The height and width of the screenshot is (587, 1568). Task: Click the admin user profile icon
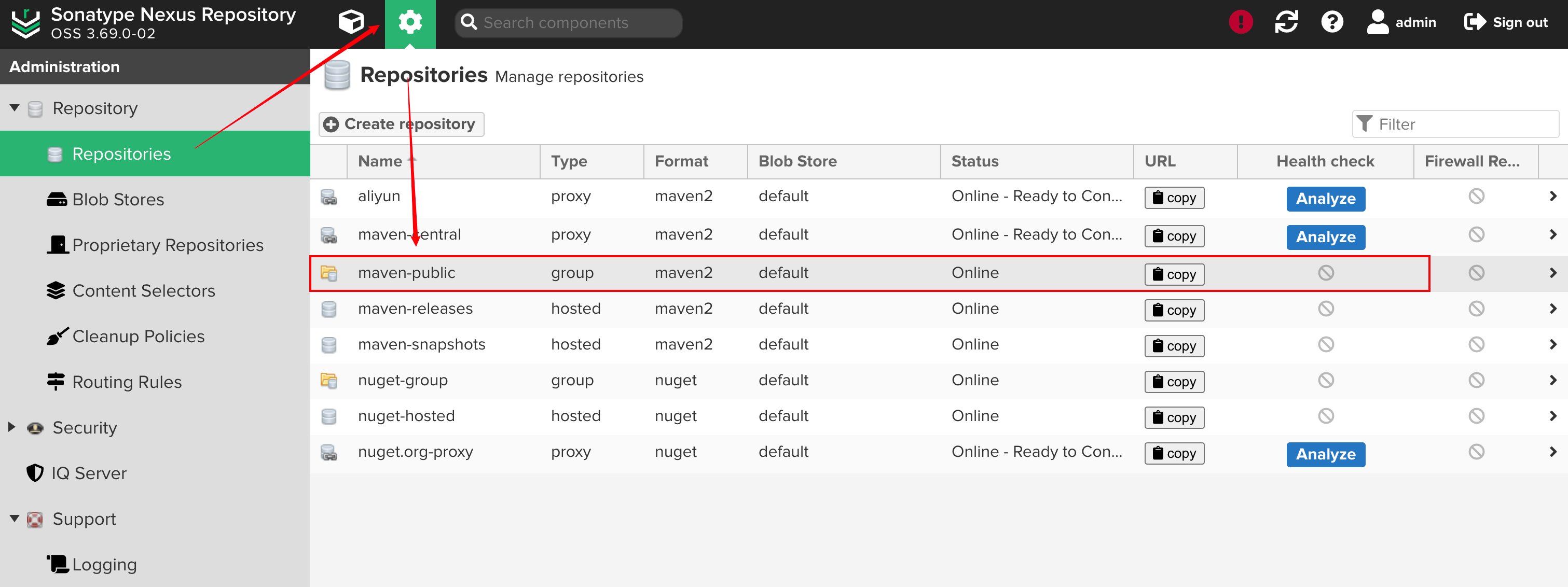pos(1378,22)
